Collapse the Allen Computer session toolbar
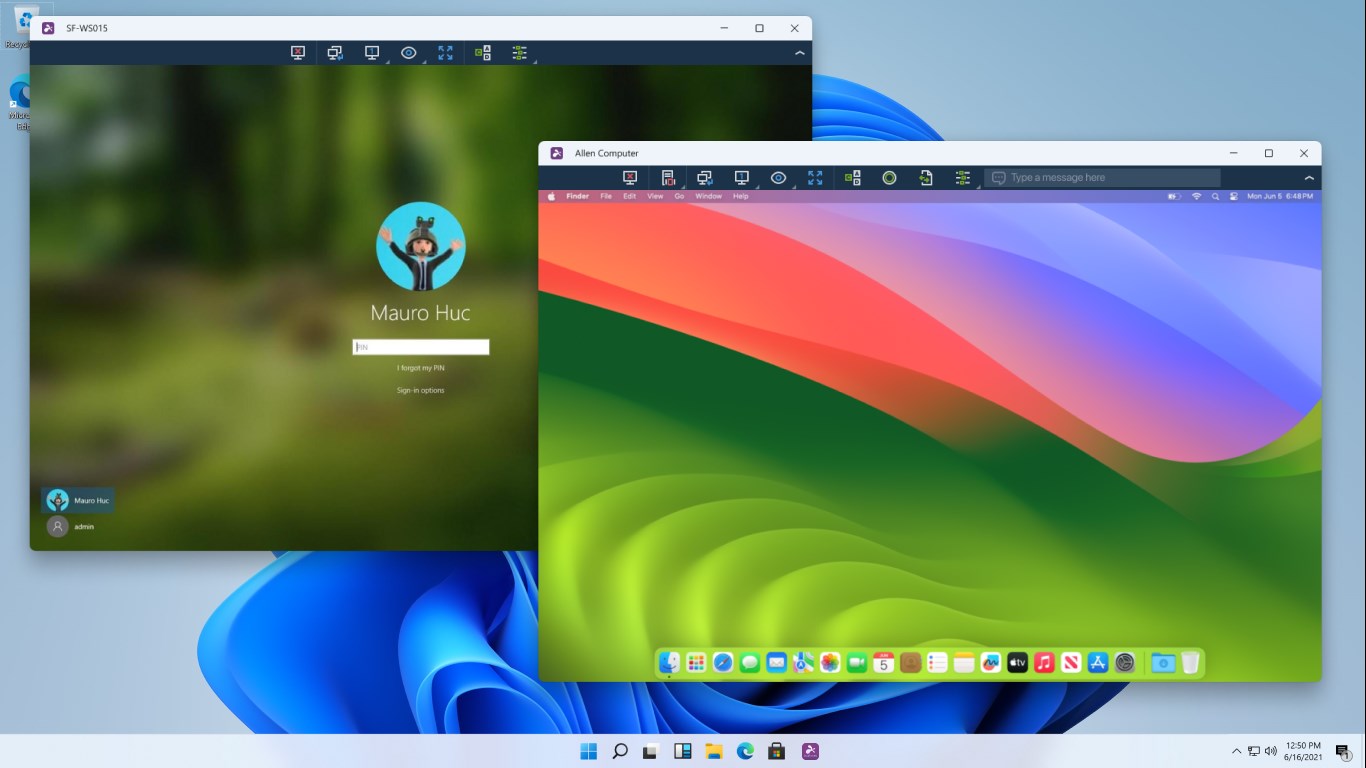Screen dimensions: 1366x768 point(1308,177)
